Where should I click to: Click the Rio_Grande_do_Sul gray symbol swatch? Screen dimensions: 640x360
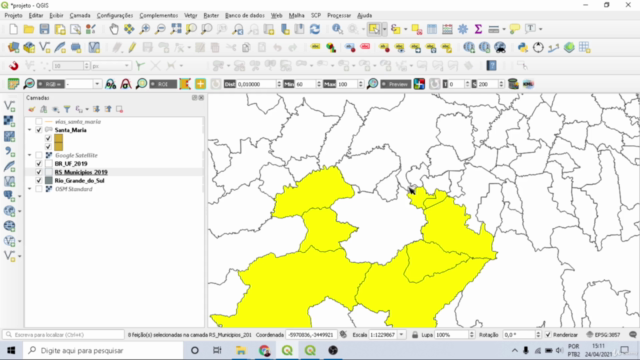click(49, 180)
